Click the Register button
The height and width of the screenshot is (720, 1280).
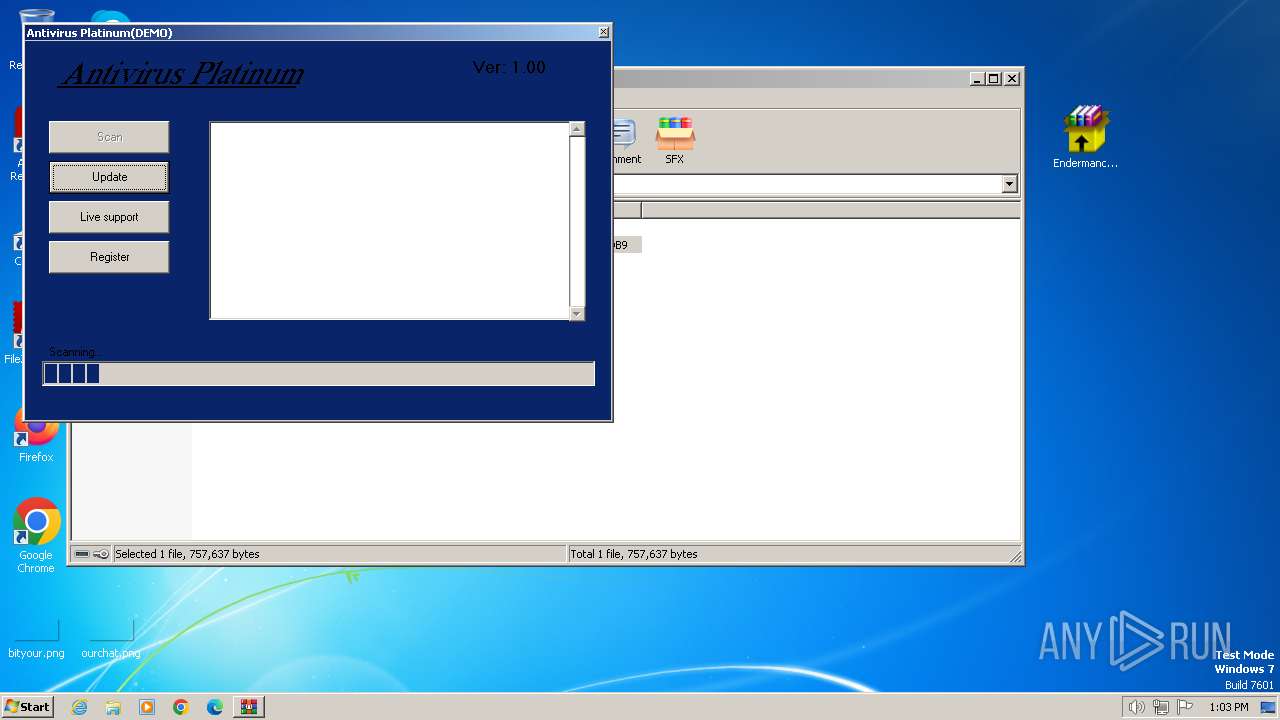click(x=109, y=257)
